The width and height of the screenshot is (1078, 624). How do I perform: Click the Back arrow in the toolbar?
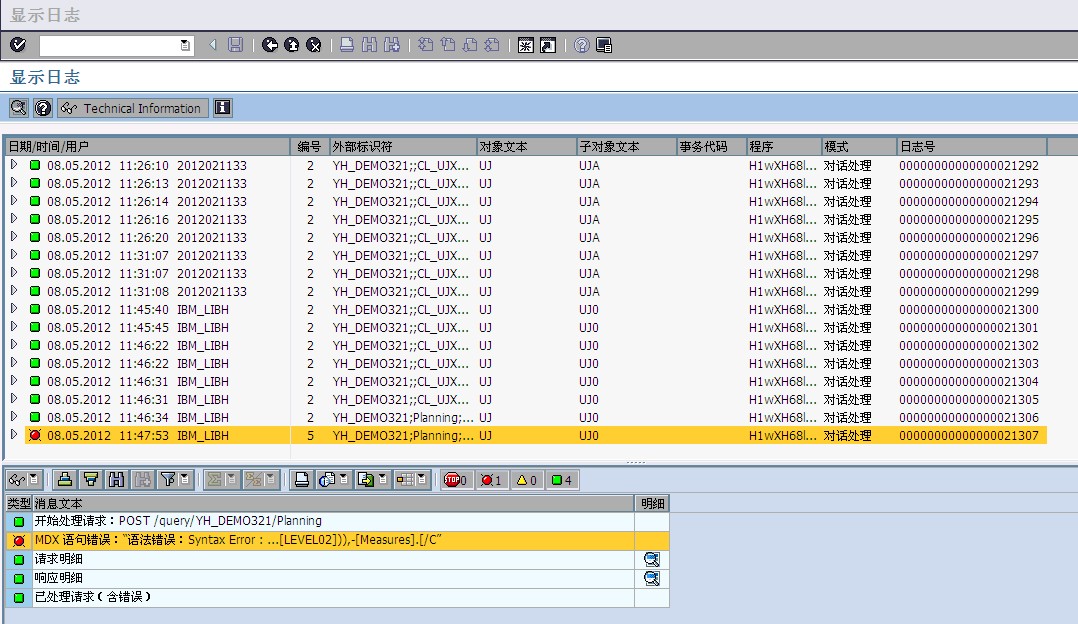(270, 45)
